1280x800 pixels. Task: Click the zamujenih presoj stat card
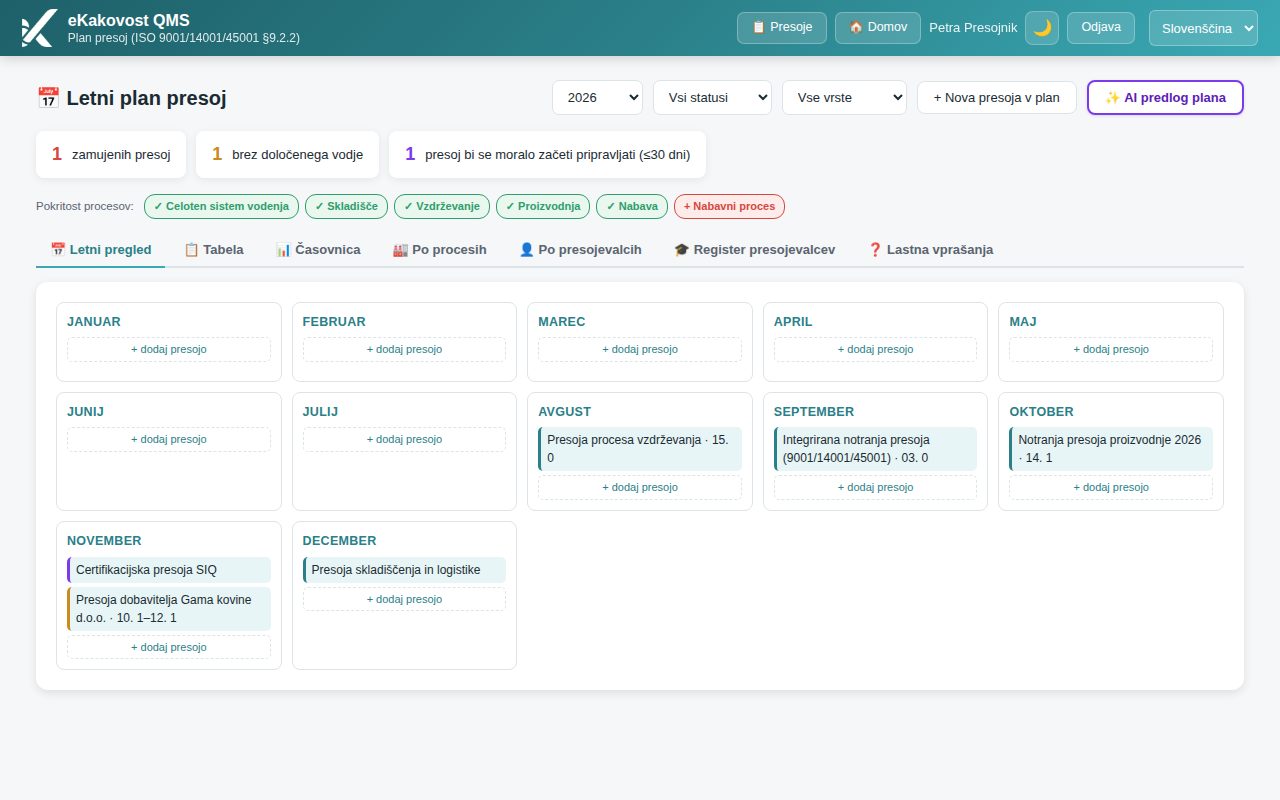(x=111, y=154)
